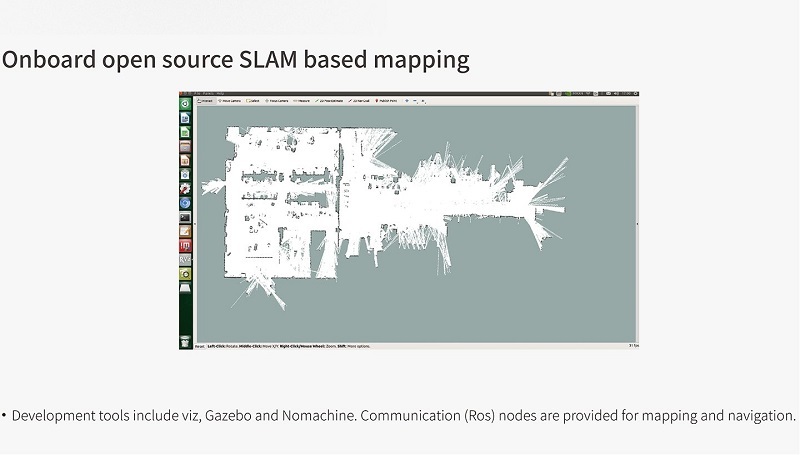Open the Panels menu

point(212,94)
